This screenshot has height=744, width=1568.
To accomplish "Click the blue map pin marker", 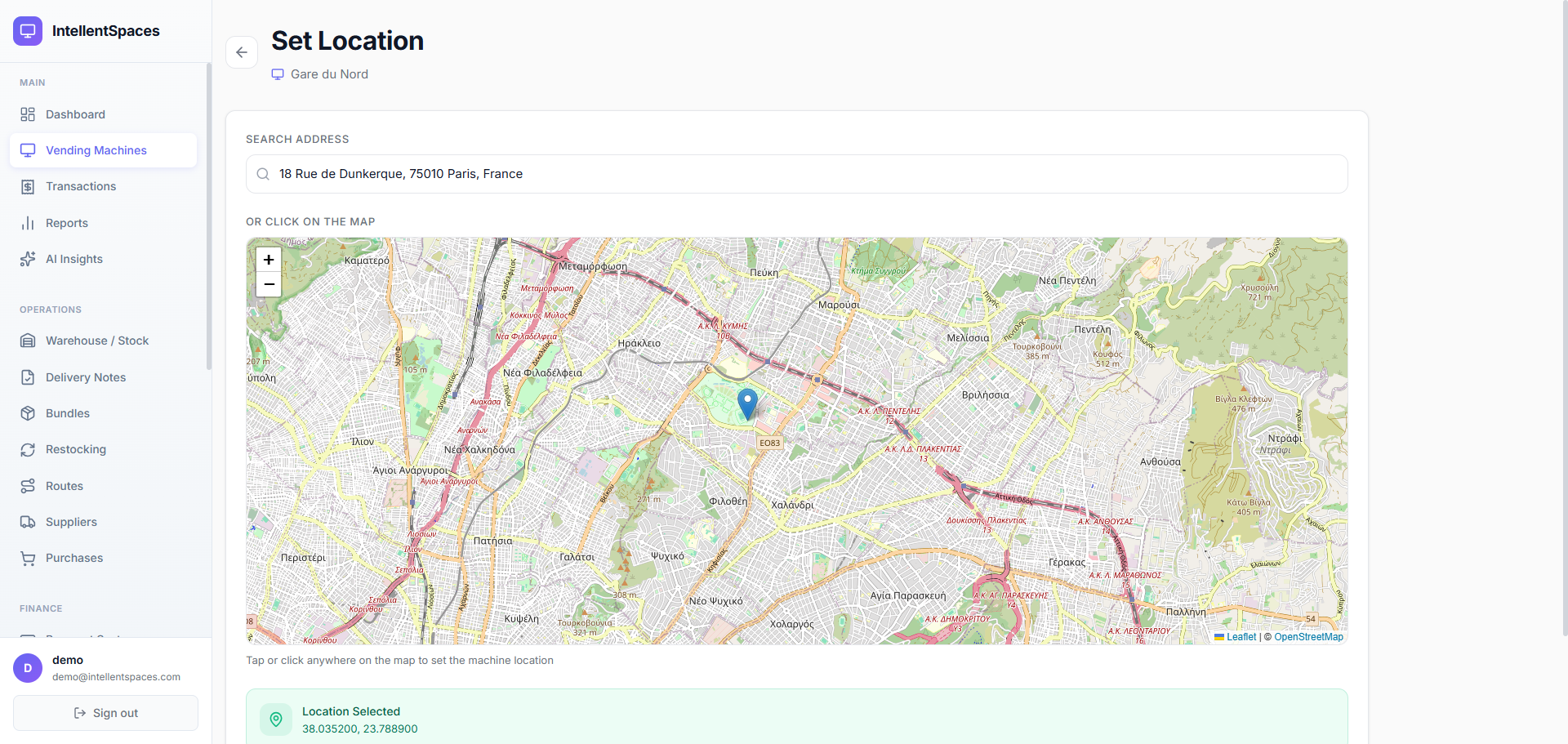I will pos(747,404).
